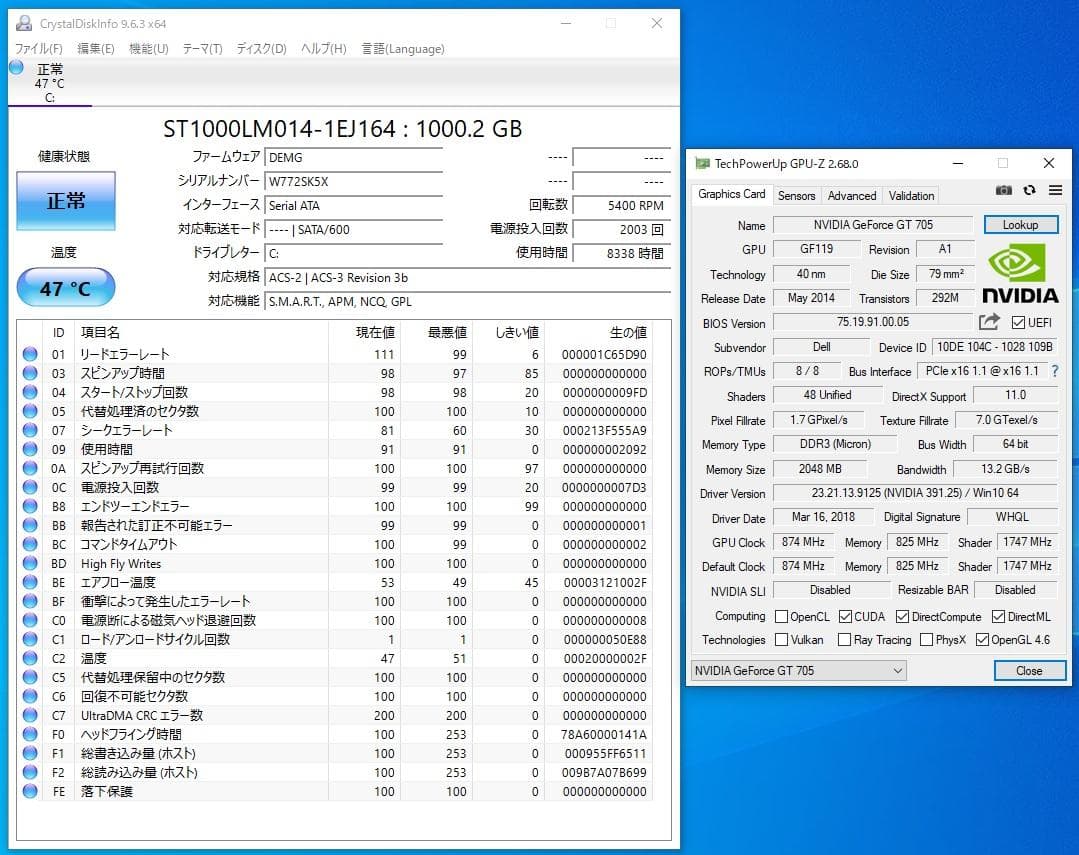
Task: Click the BIOS version share/export icon
Action: 989,322
